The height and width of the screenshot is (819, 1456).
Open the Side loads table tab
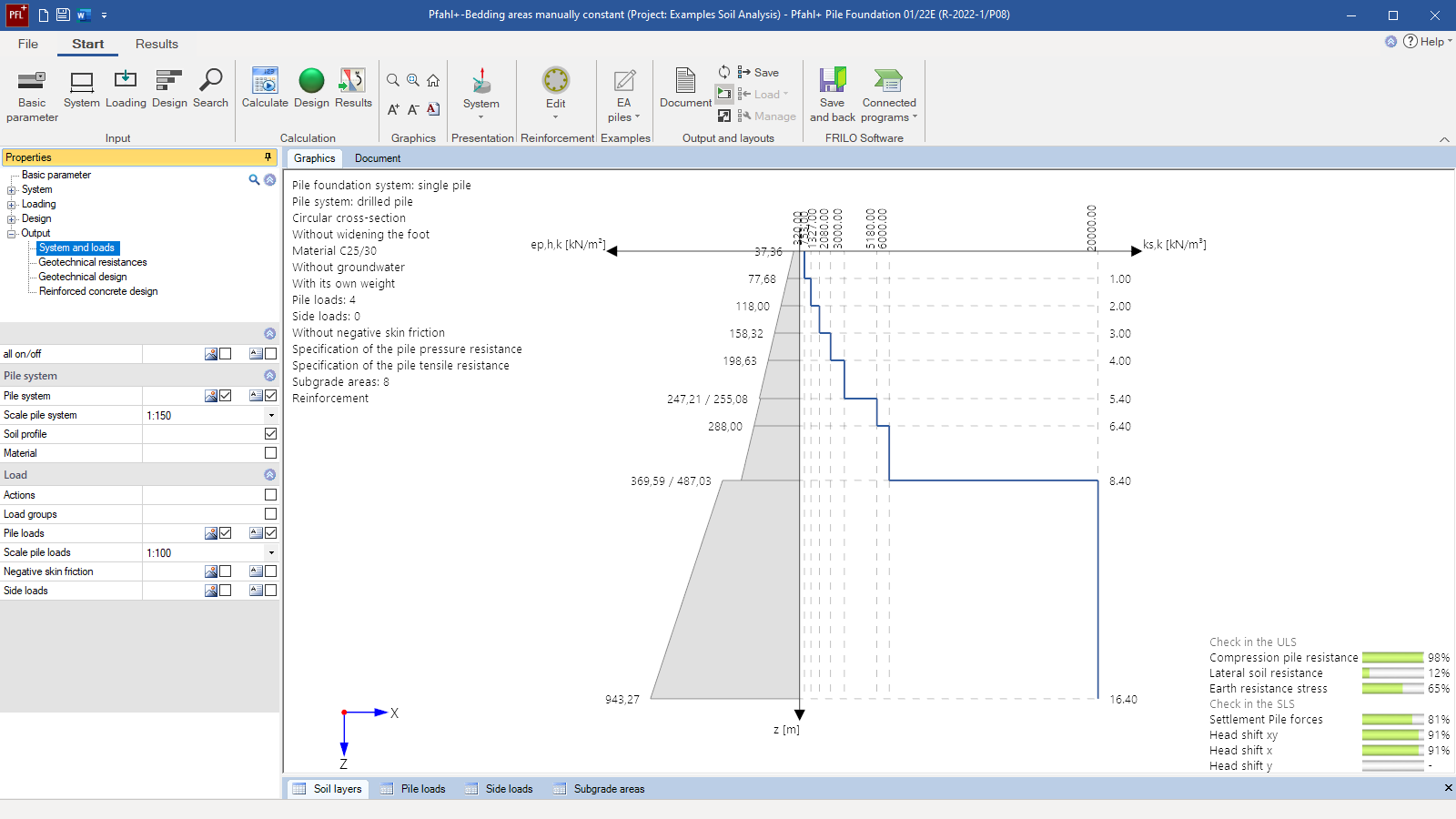tap(499, 789)
